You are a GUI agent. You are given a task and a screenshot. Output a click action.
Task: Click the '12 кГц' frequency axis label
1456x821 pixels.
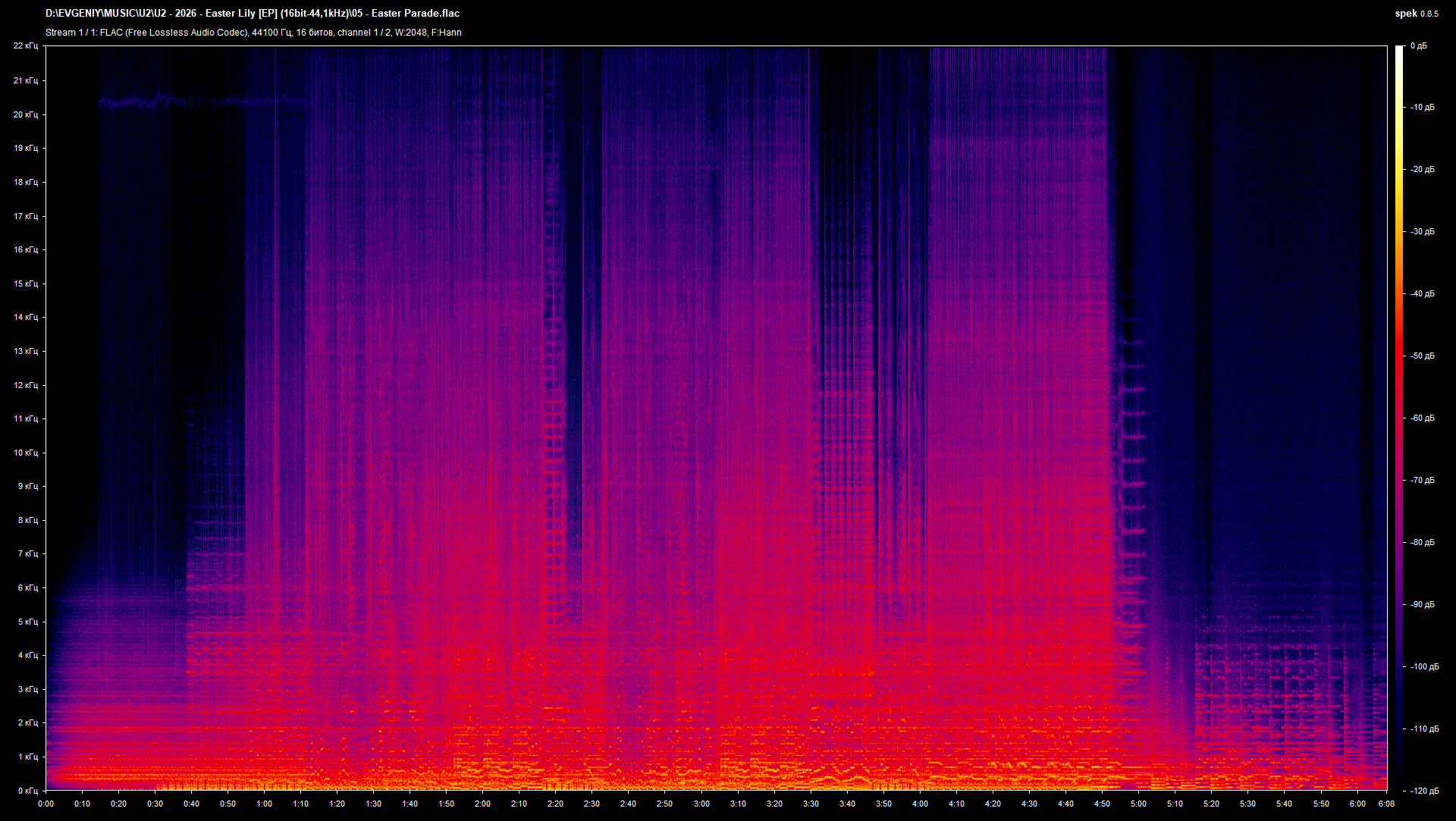click(26, 385)
